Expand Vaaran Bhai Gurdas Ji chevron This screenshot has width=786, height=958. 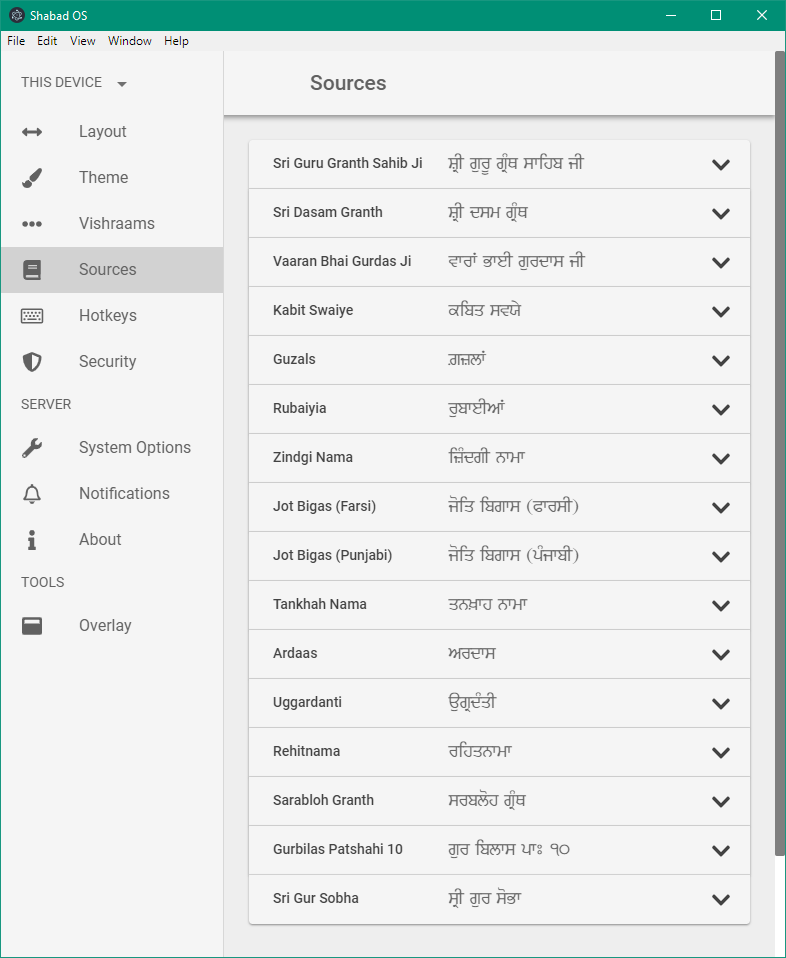[721, 262]
